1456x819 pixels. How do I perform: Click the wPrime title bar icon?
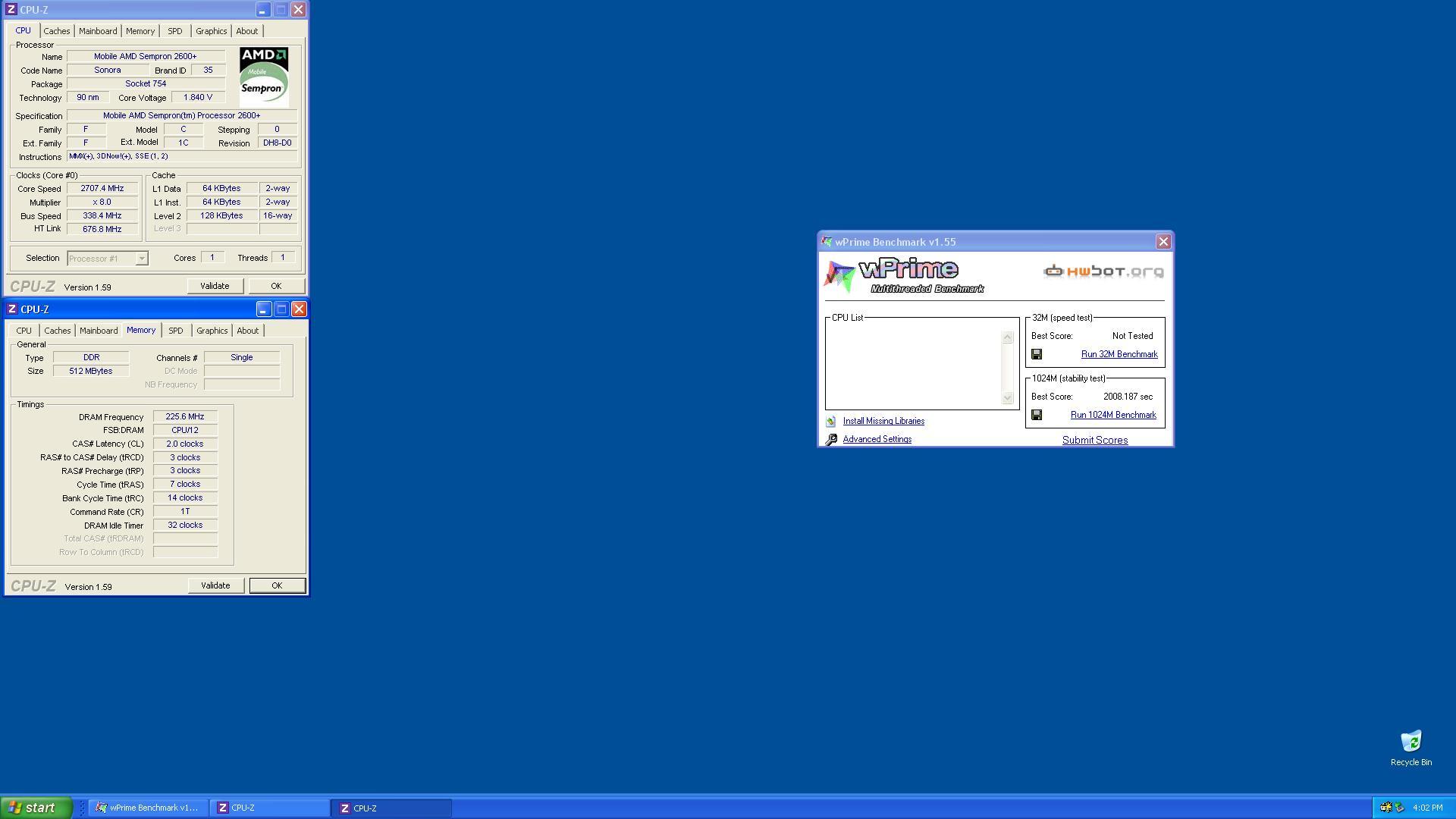pos(827,242)
